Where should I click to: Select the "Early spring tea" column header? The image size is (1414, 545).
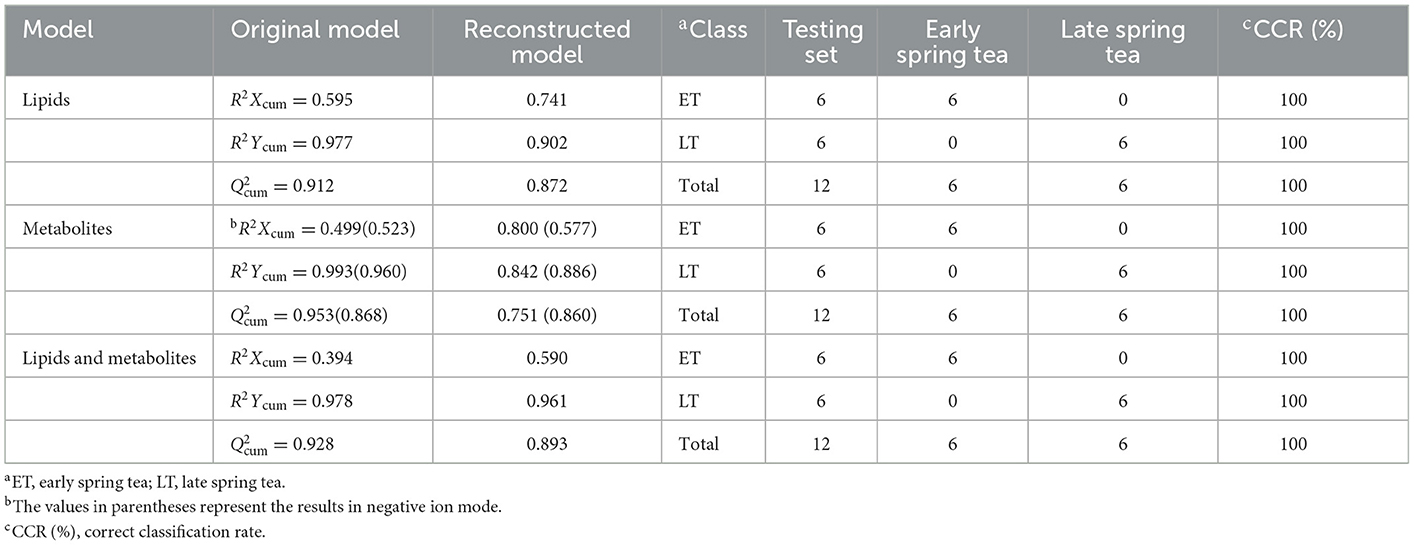click(x=952, y=42)
